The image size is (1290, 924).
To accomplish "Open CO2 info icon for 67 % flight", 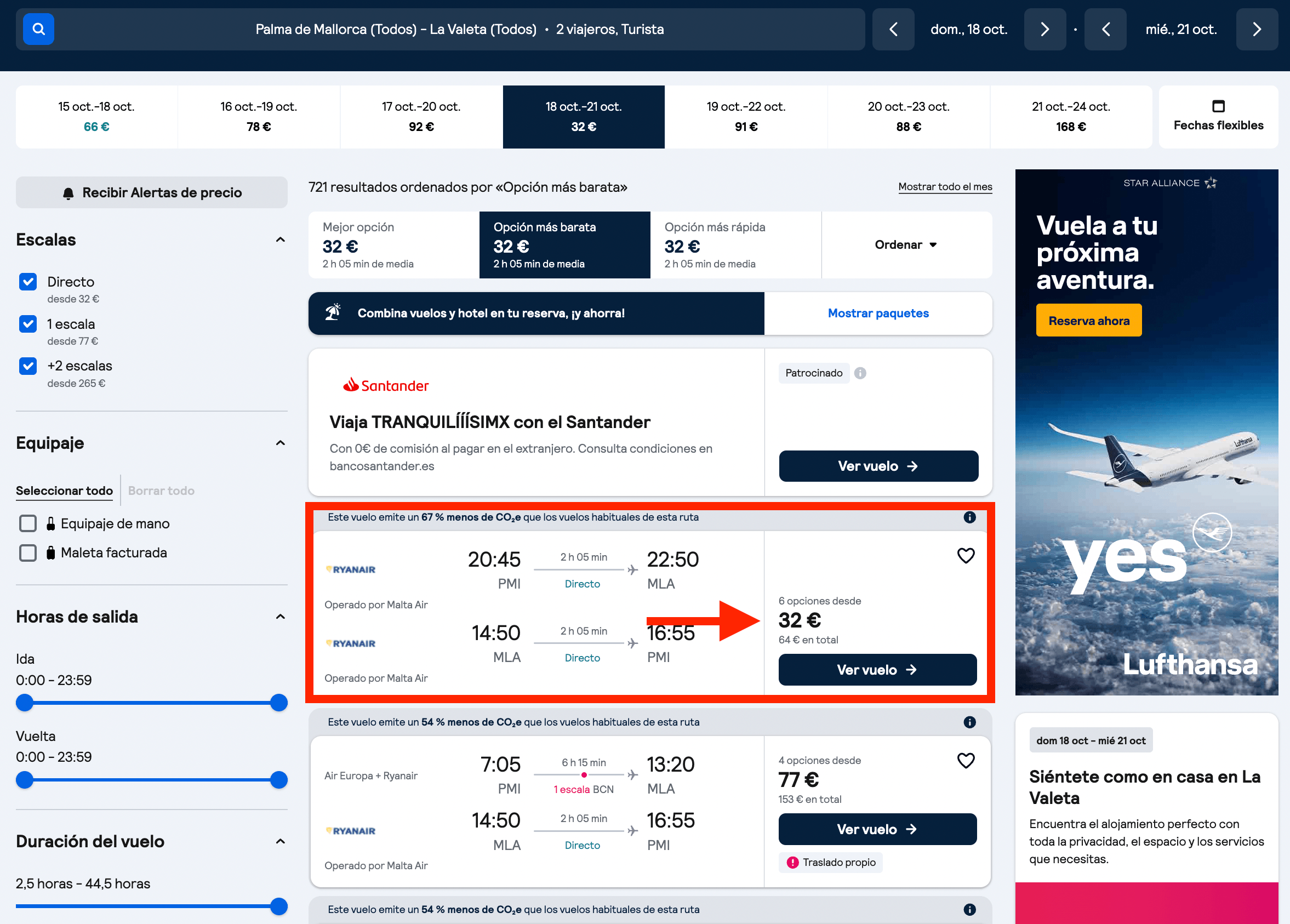I will 970,517.
